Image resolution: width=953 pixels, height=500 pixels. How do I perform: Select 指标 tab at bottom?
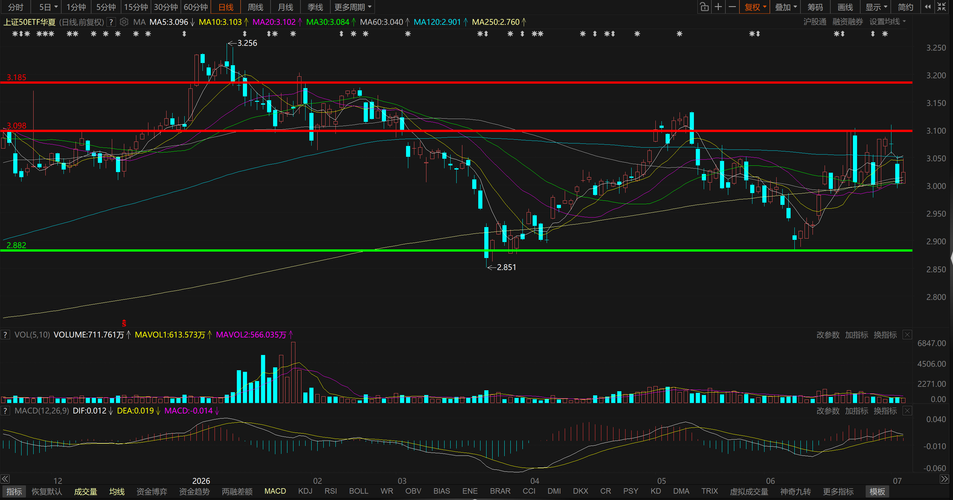click(x=13, y=491)
